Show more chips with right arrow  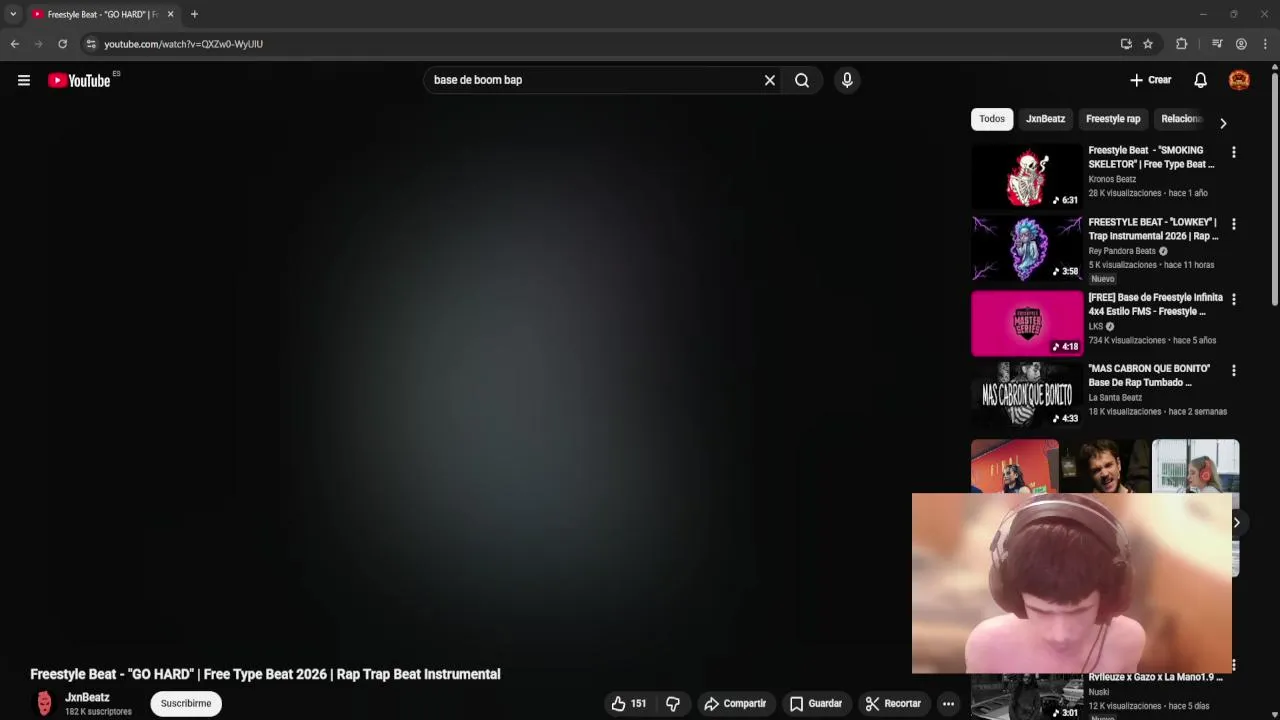point(1222,123)
